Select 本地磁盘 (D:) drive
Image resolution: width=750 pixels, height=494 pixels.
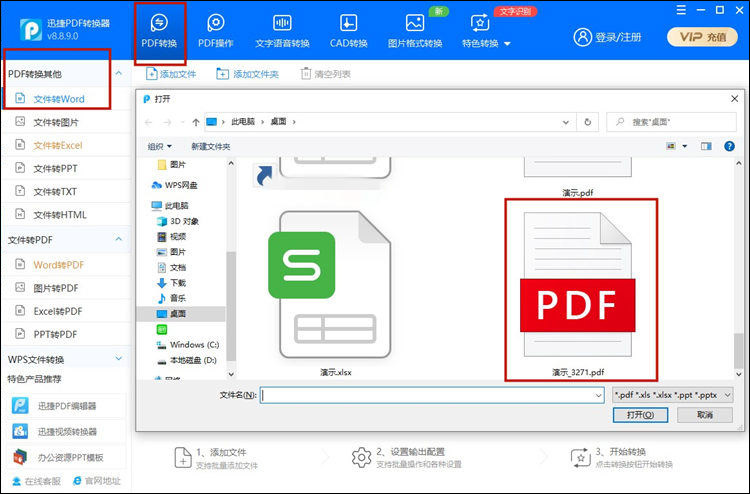coord(187,360)
